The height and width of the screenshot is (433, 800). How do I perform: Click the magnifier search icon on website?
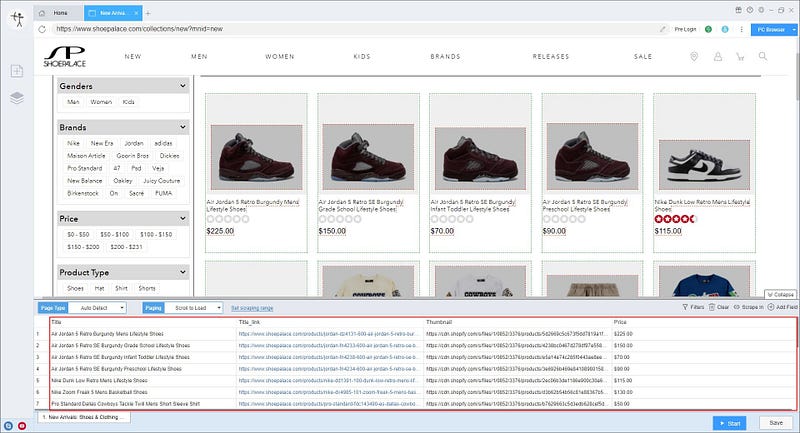pos(763,56)
